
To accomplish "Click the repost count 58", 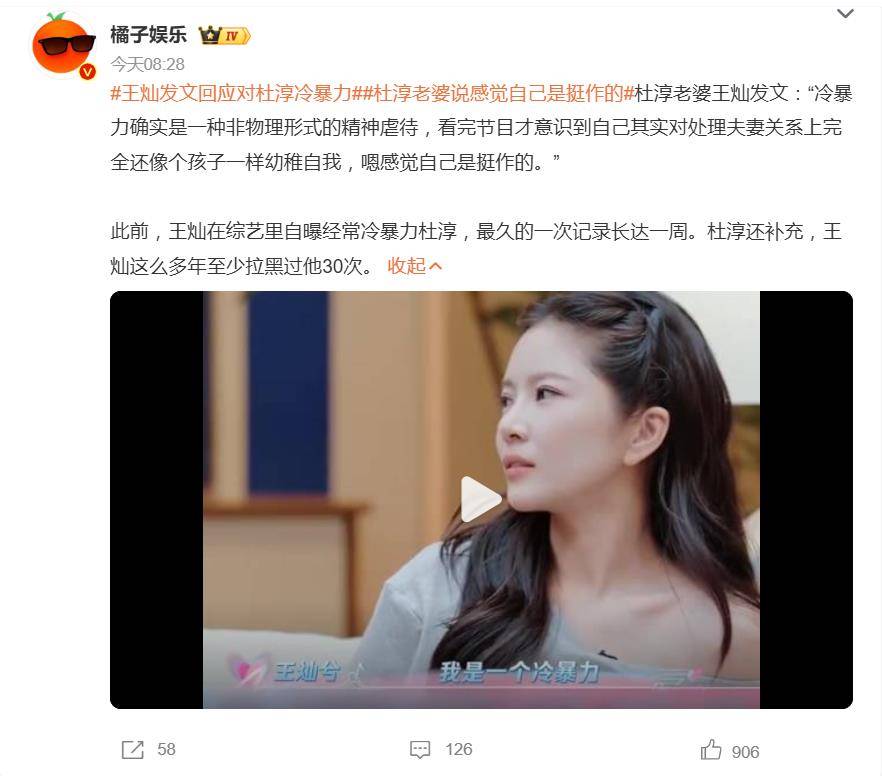I will click(x=166, y=750).
